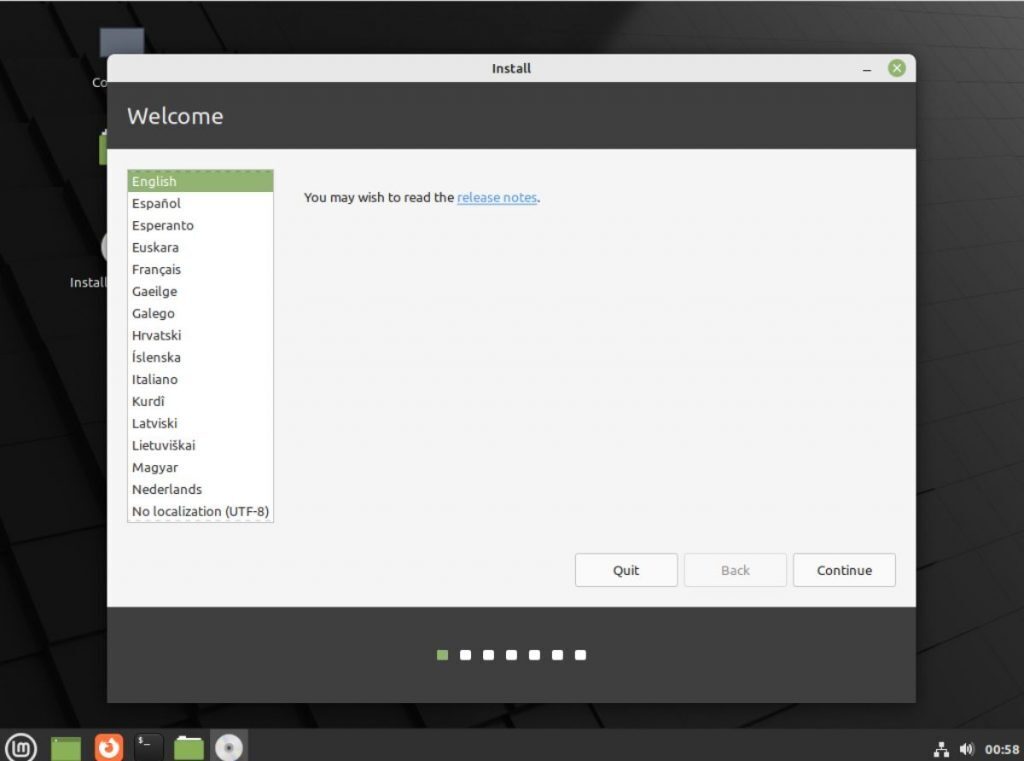This screenshot has width=1024, height=761.
Task: Click the installer disc icon in the taskbar
Action: coord(228,746)
